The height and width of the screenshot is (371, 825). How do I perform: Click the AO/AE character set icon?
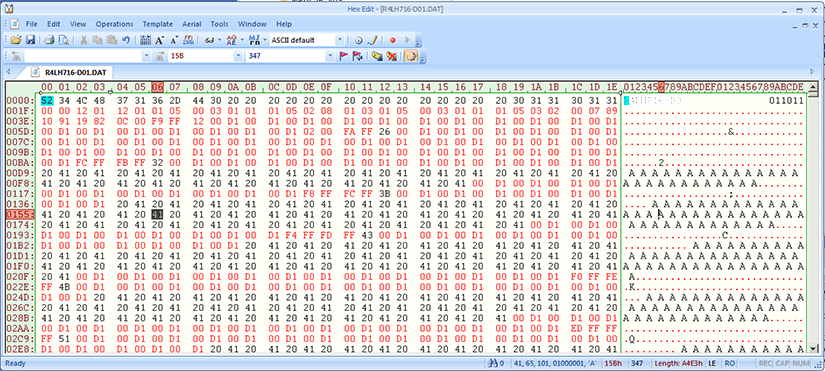[232, 40]
